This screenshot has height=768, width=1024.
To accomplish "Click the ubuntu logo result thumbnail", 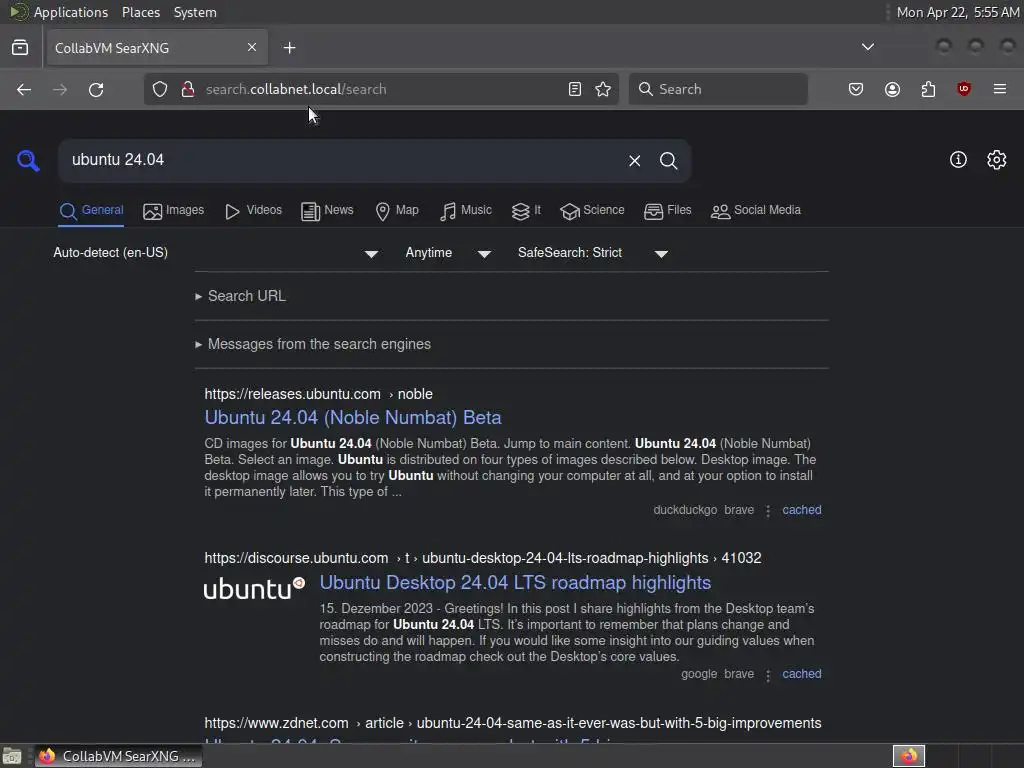I will click(255, 588).
